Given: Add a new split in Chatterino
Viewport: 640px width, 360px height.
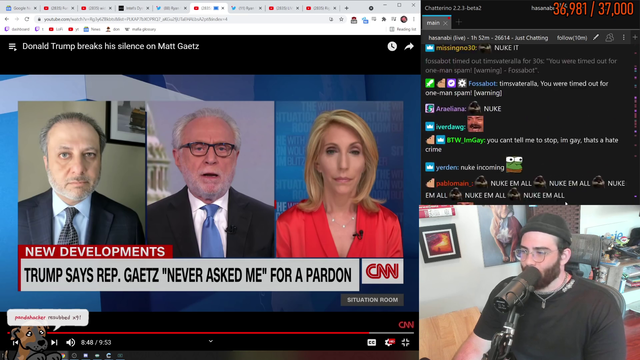Looking at the screenshot, I should coord(635,38).
